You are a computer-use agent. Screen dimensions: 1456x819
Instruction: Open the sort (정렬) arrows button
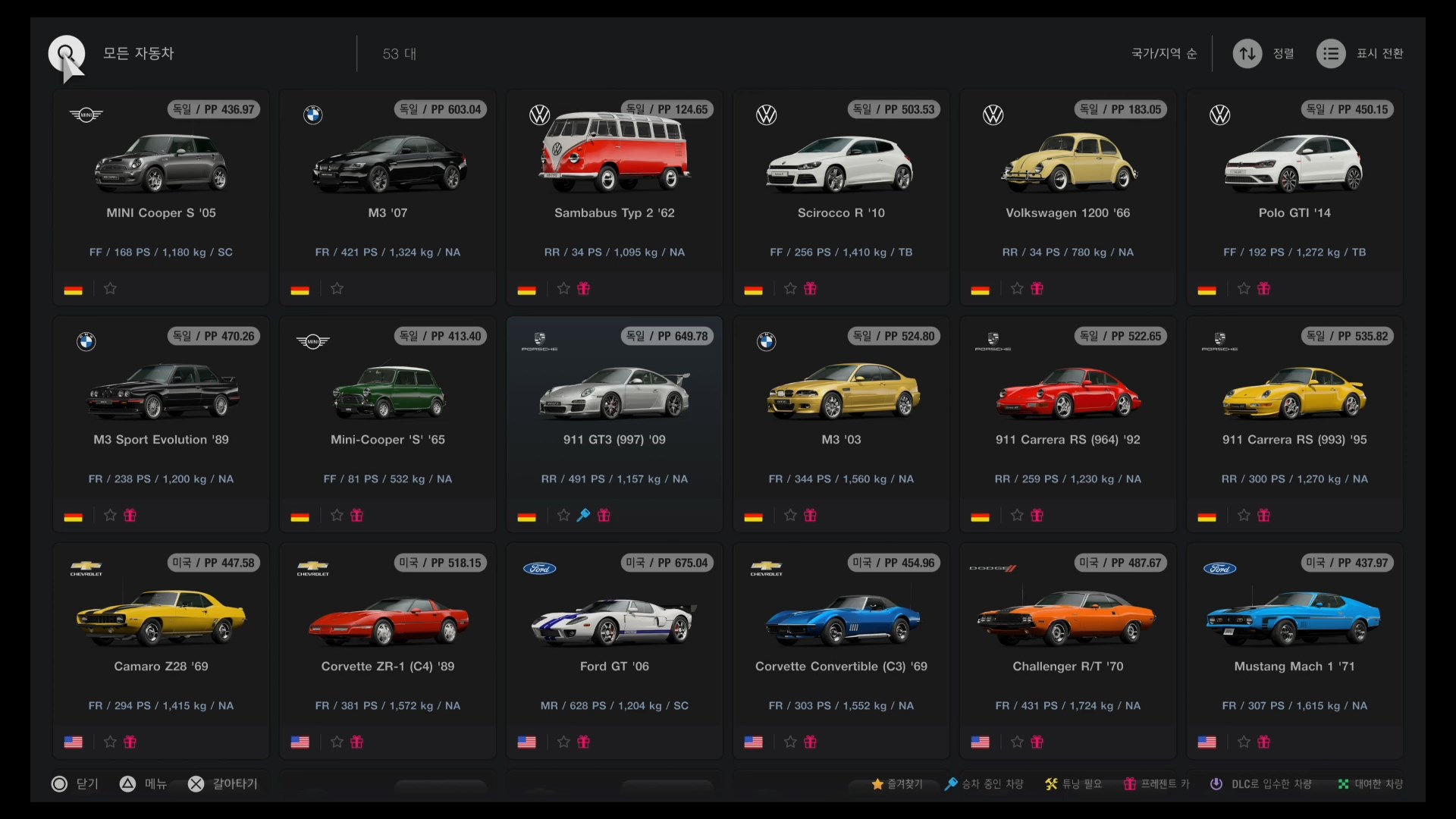(1247, 54)
